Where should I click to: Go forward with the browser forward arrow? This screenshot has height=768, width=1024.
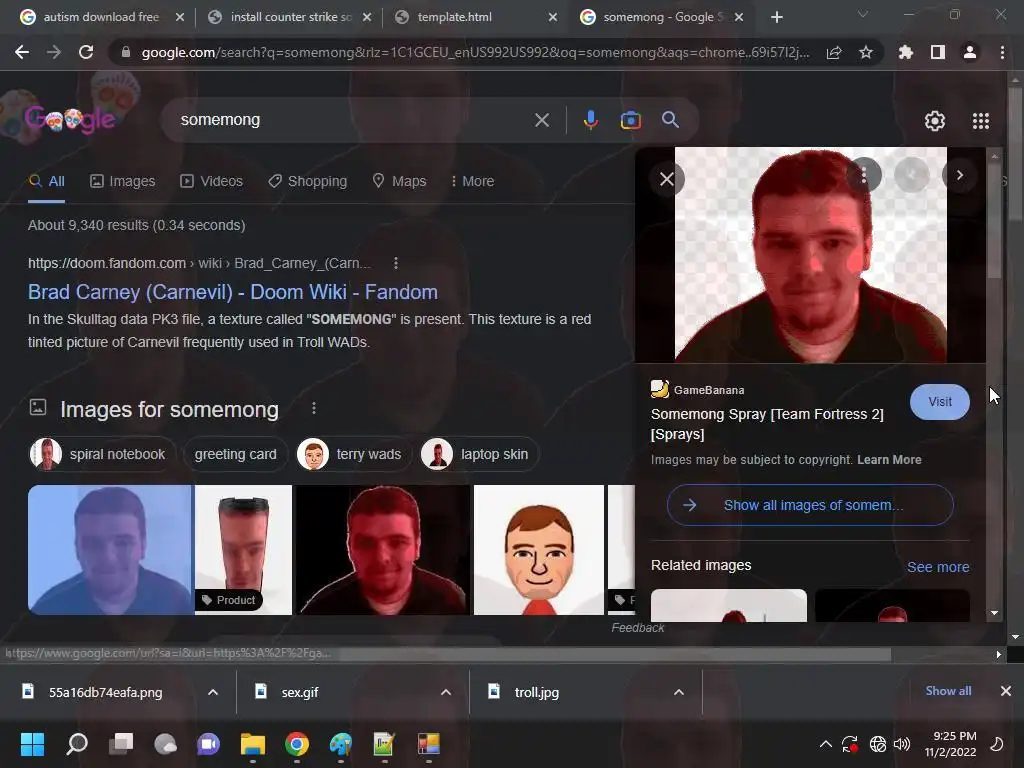click(x=54, y=52)
